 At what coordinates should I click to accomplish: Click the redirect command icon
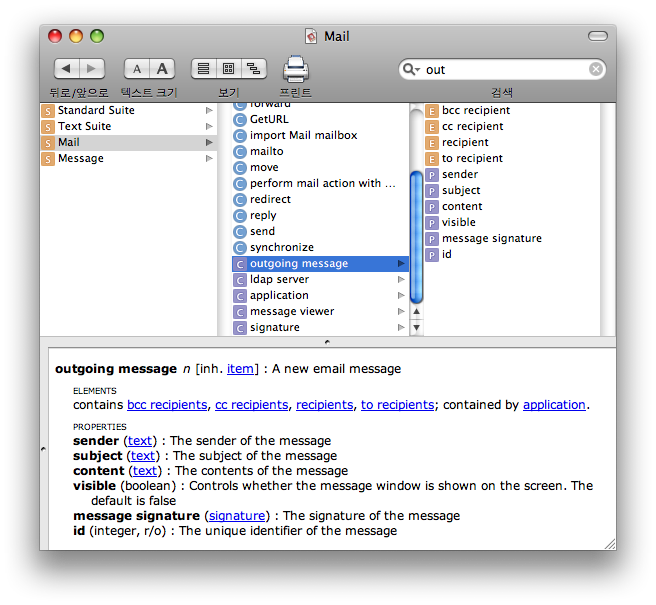(x=240, y=200)
